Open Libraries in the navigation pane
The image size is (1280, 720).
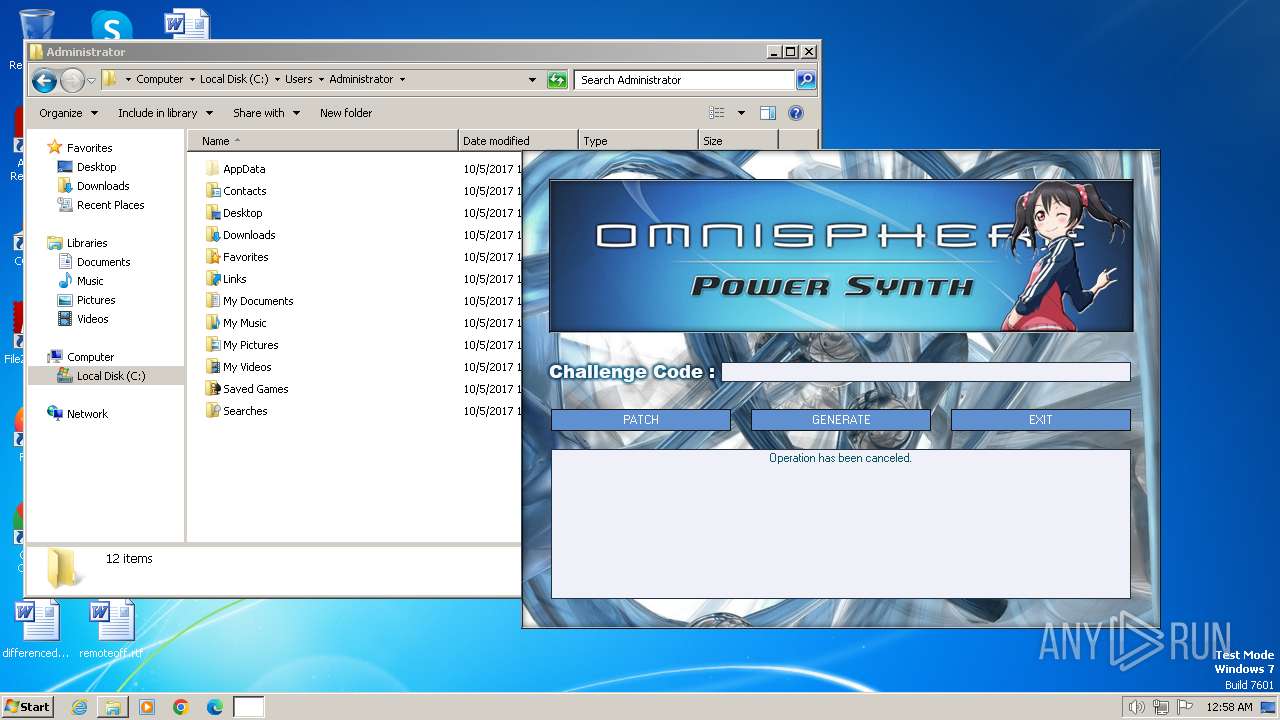[87, 243]
